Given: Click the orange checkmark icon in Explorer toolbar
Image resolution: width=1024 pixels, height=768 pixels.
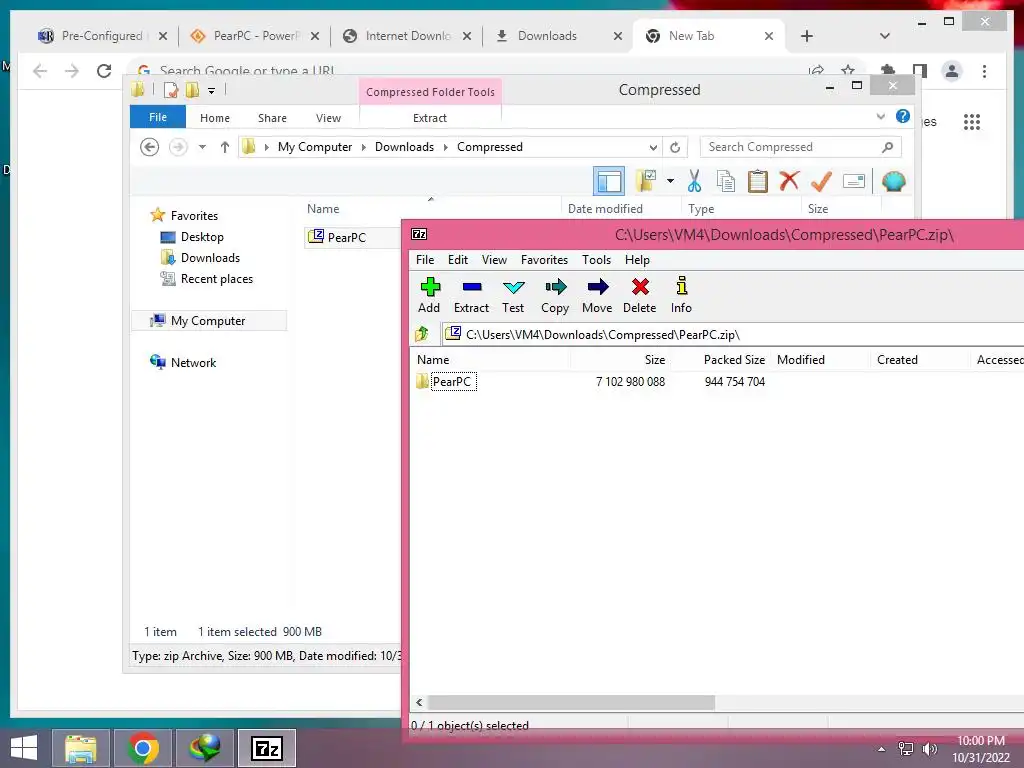Looking at the screenshot, I should (x=821, y=181).
